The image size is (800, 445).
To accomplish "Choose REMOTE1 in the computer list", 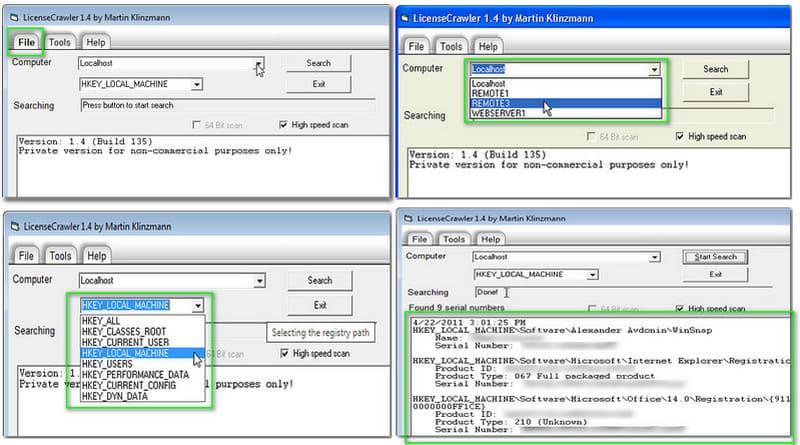I will (565, 93).
